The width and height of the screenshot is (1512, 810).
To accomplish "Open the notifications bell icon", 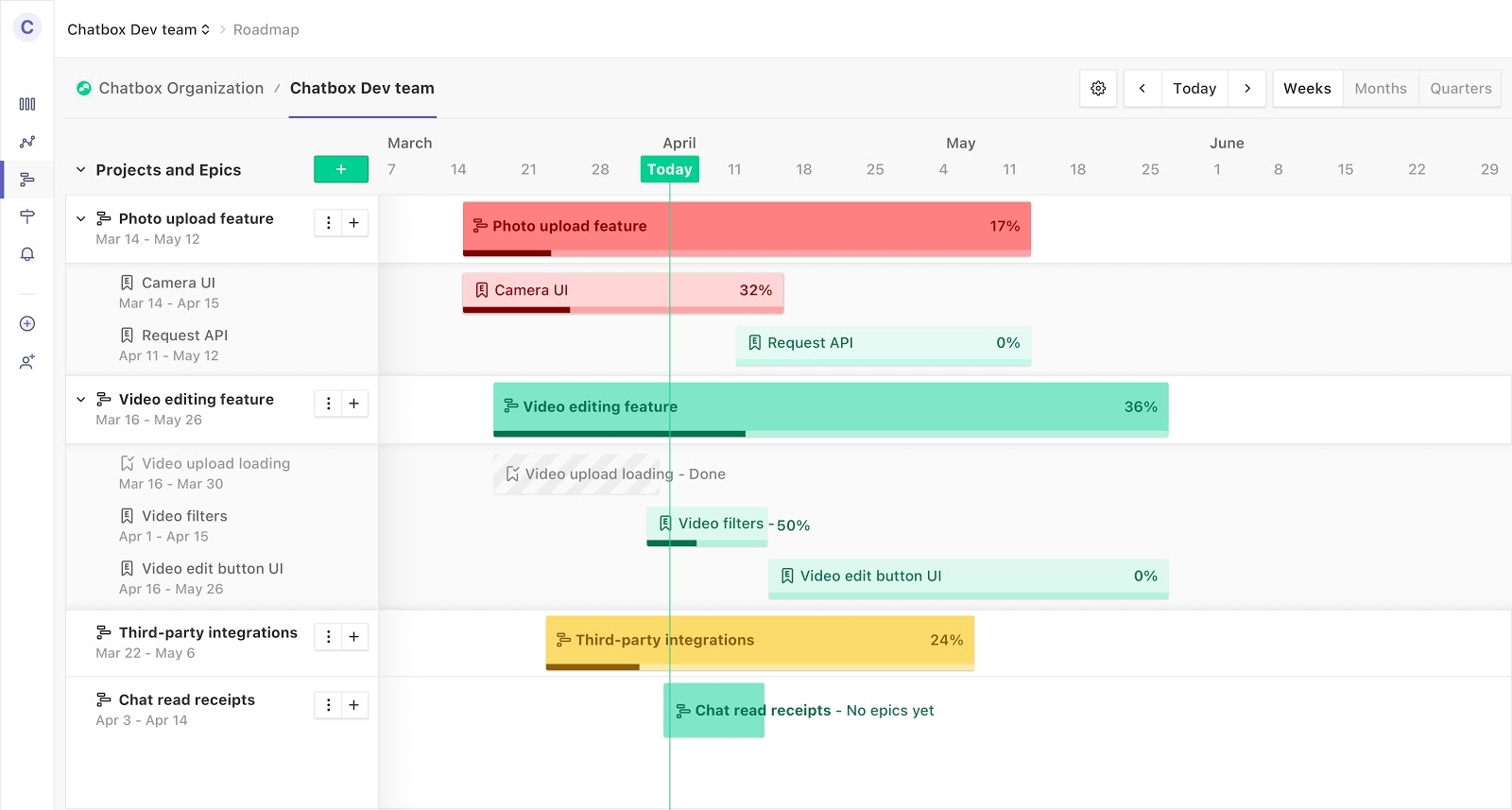I will [x=27, y=254].
